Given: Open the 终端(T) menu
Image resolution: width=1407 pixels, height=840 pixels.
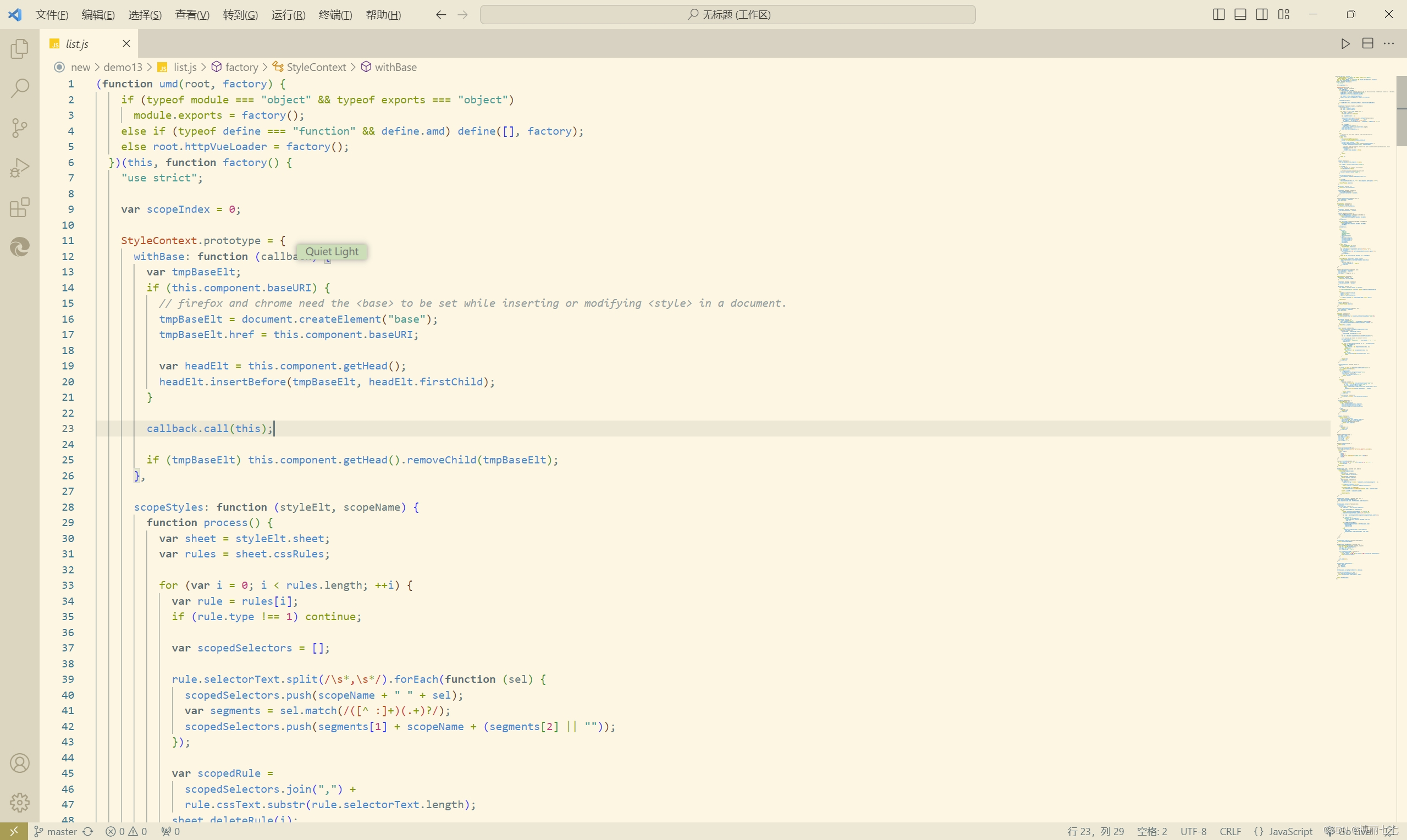Looking at the screenshot, I should click(335, 15).
